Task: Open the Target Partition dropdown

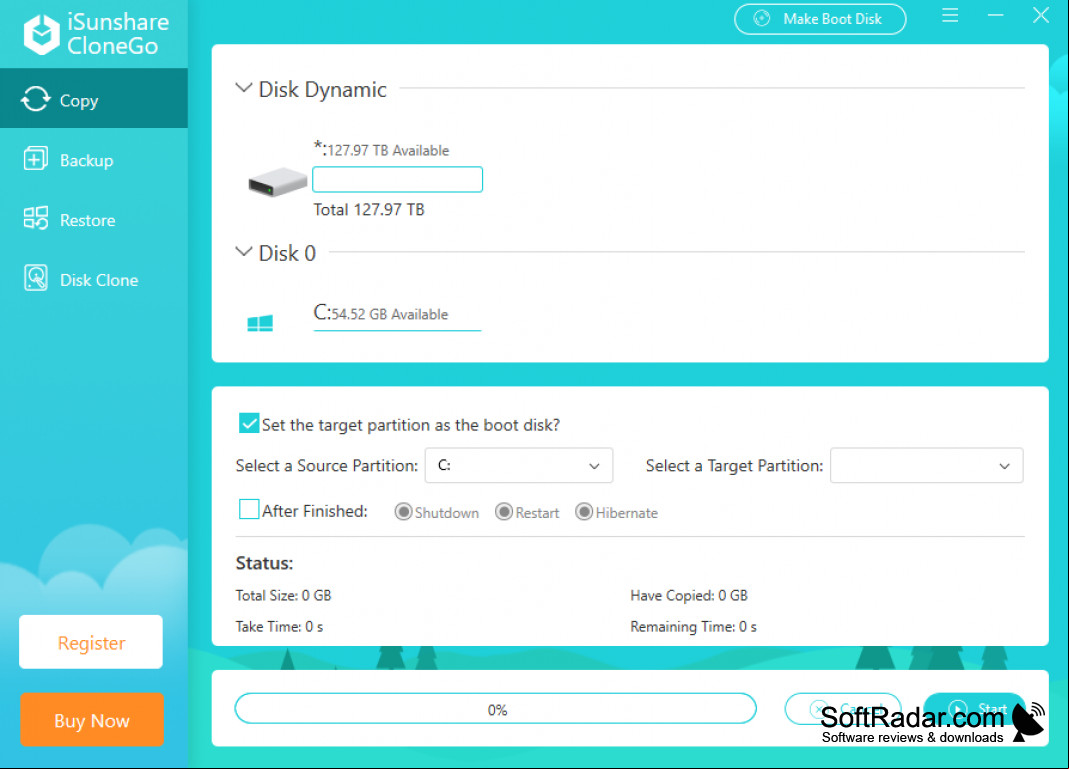Action: coord(927,466)
